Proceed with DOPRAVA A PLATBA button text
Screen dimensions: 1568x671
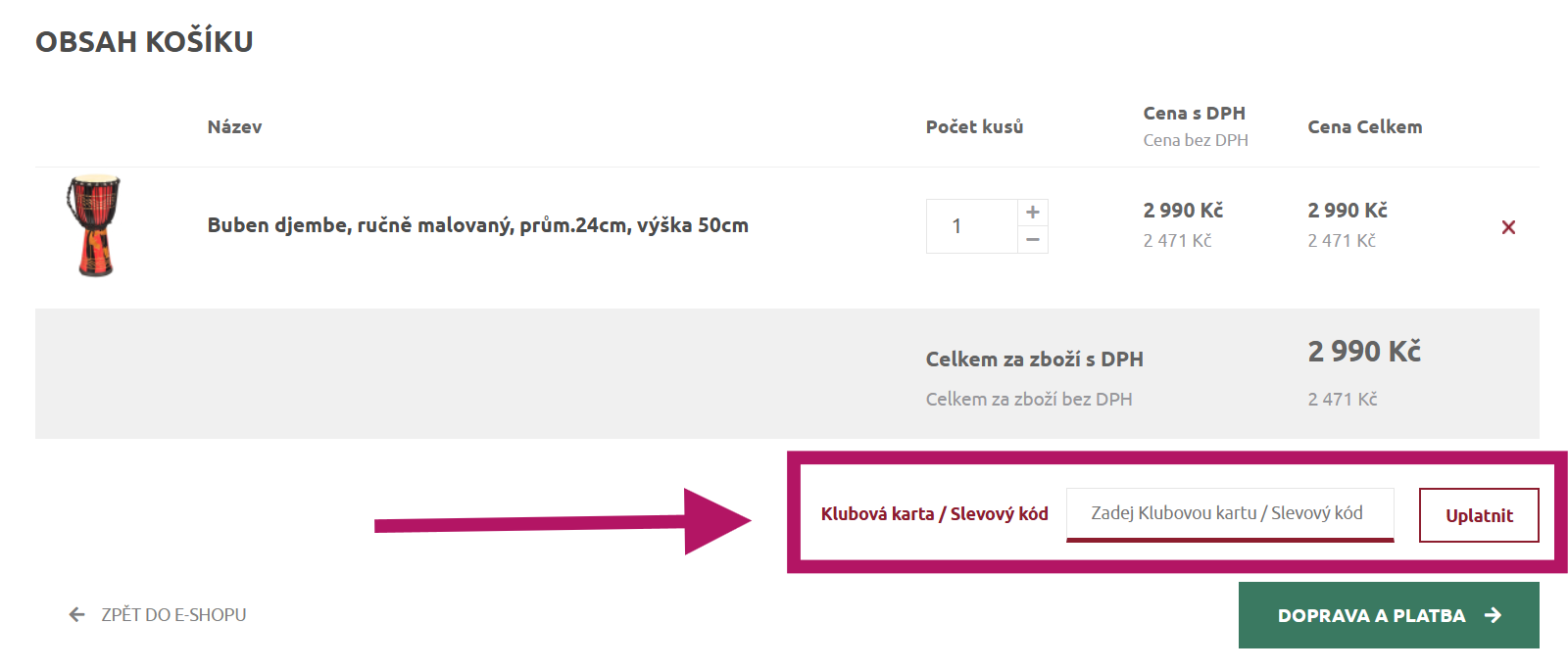coord(1371,616)
